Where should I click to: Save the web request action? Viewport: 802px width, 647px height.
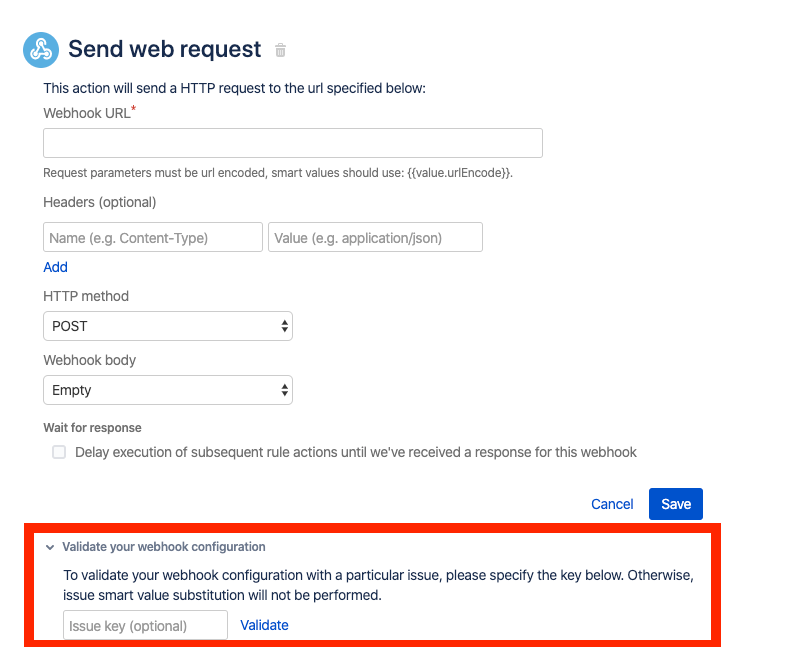(676, 504)
